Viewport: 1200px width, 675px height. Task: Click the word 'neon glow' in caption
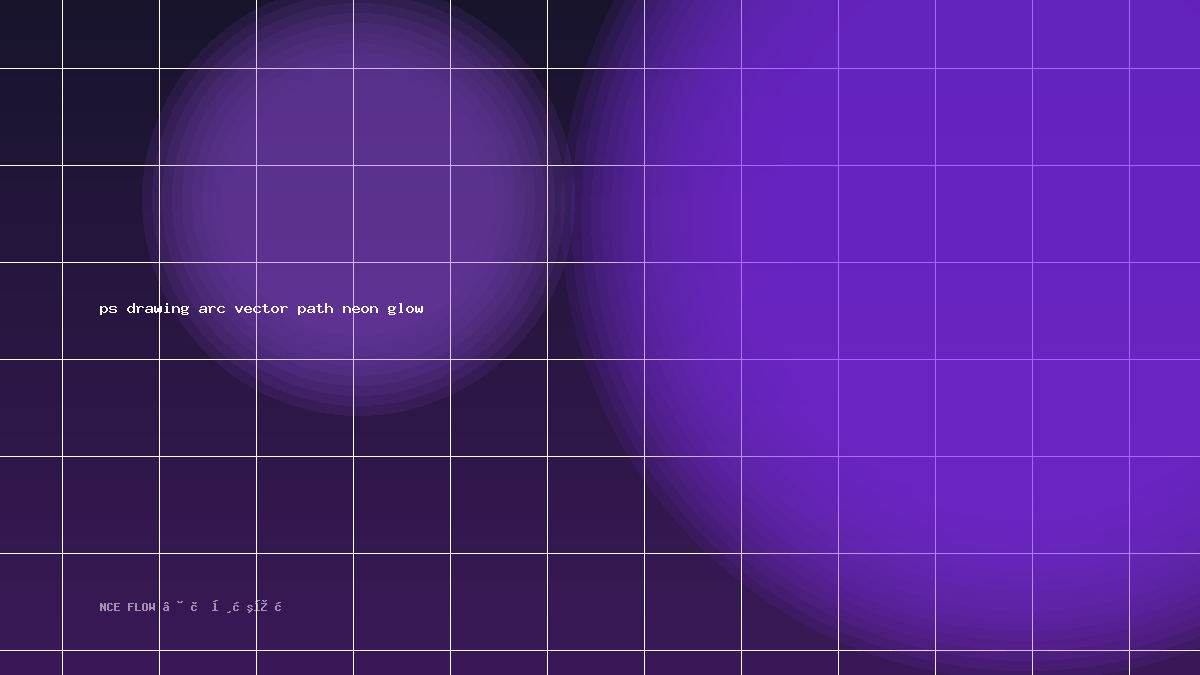(383, 309)
